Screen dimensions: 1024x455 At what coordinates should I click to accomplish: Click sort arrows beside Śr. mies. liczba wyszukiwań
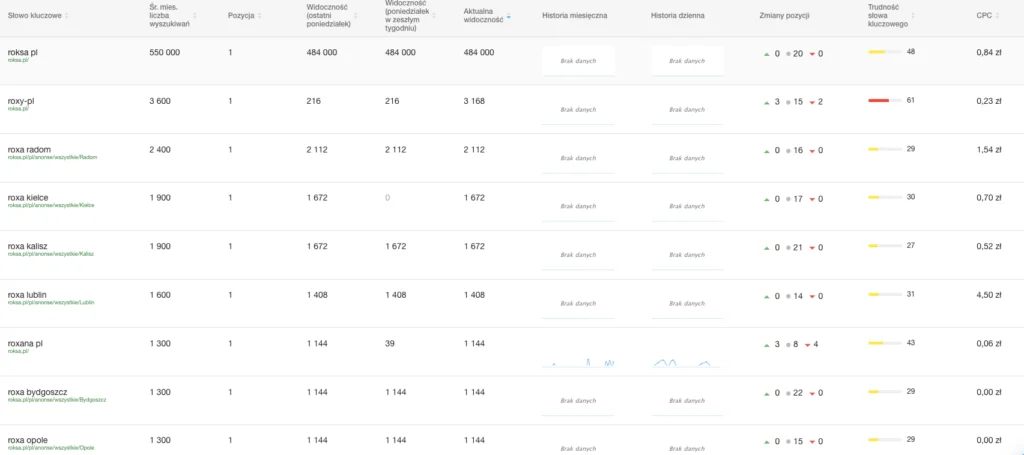tap(194, 16)
